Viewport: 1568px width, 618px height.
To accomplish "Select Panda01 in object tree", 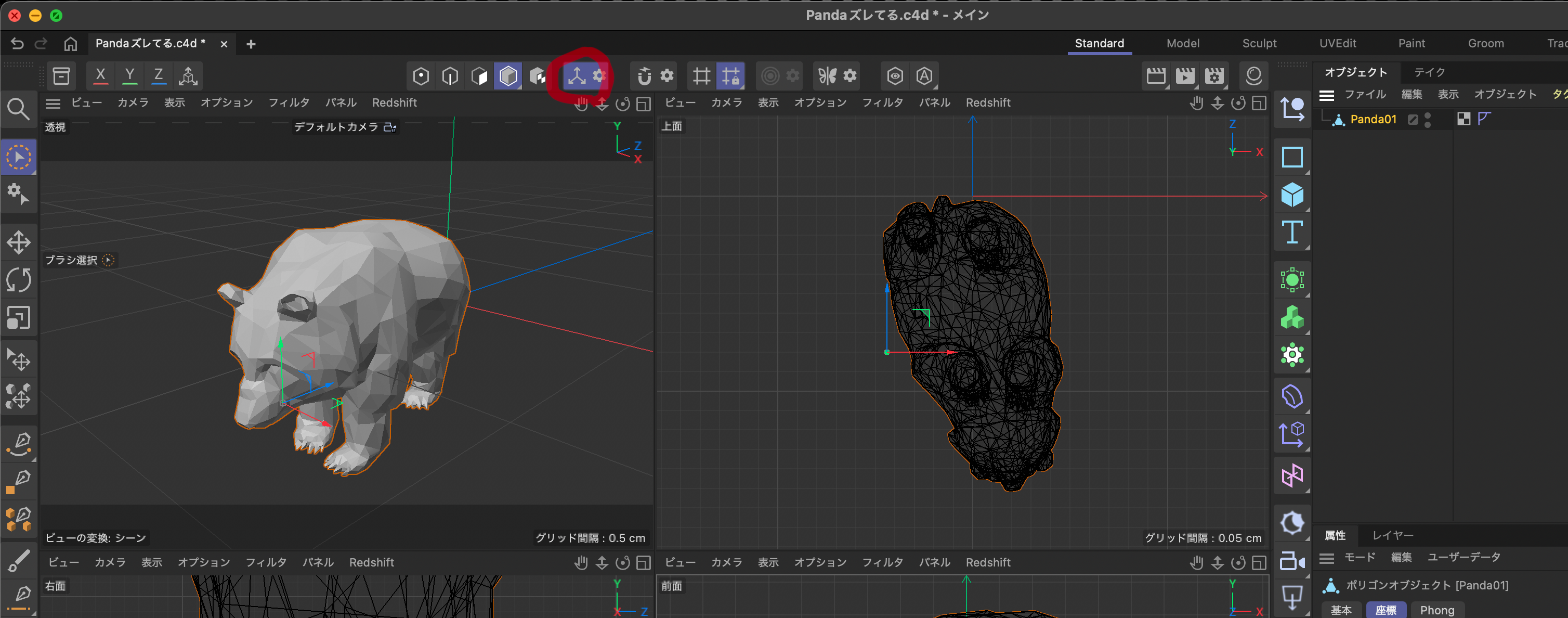I will point(1373,119).
